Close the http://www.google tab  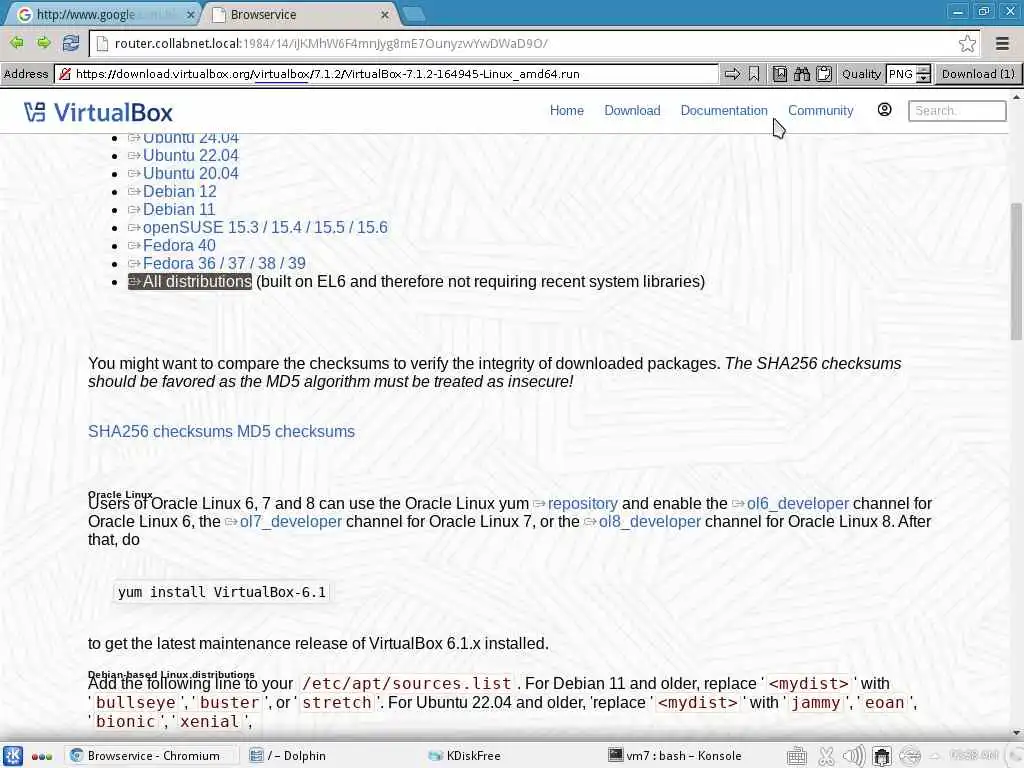point(191,14)
